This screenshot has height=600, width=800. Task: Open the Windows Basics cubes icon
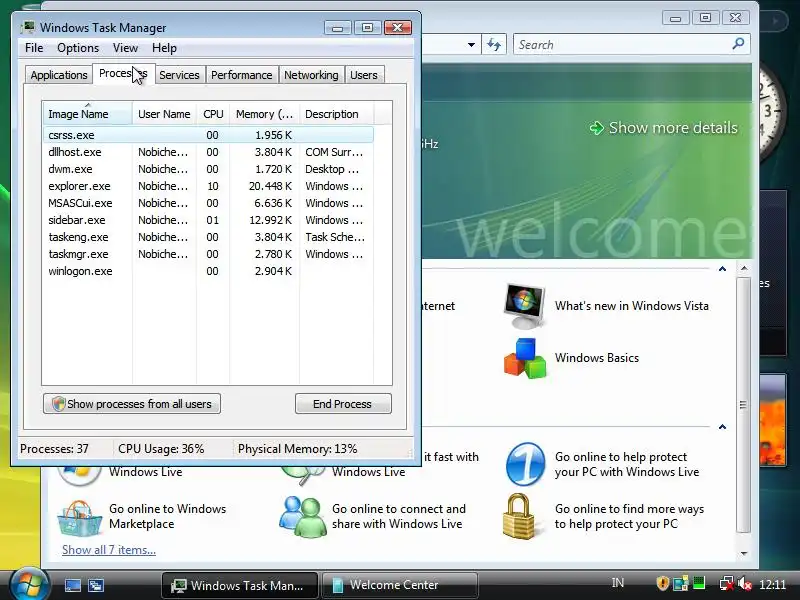coord(524,358)
